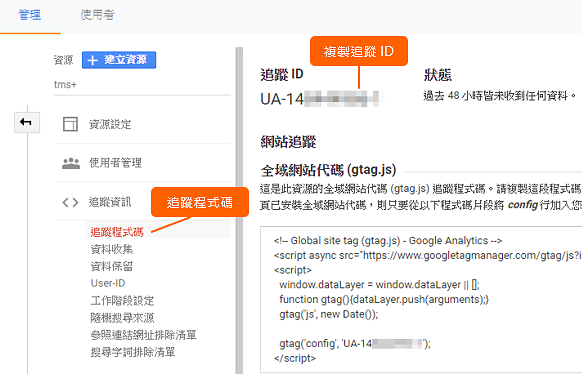Viewport: 582px width, 375px height.
Task: Open 資料保留 submenu link
Action: tap(112, 266)
